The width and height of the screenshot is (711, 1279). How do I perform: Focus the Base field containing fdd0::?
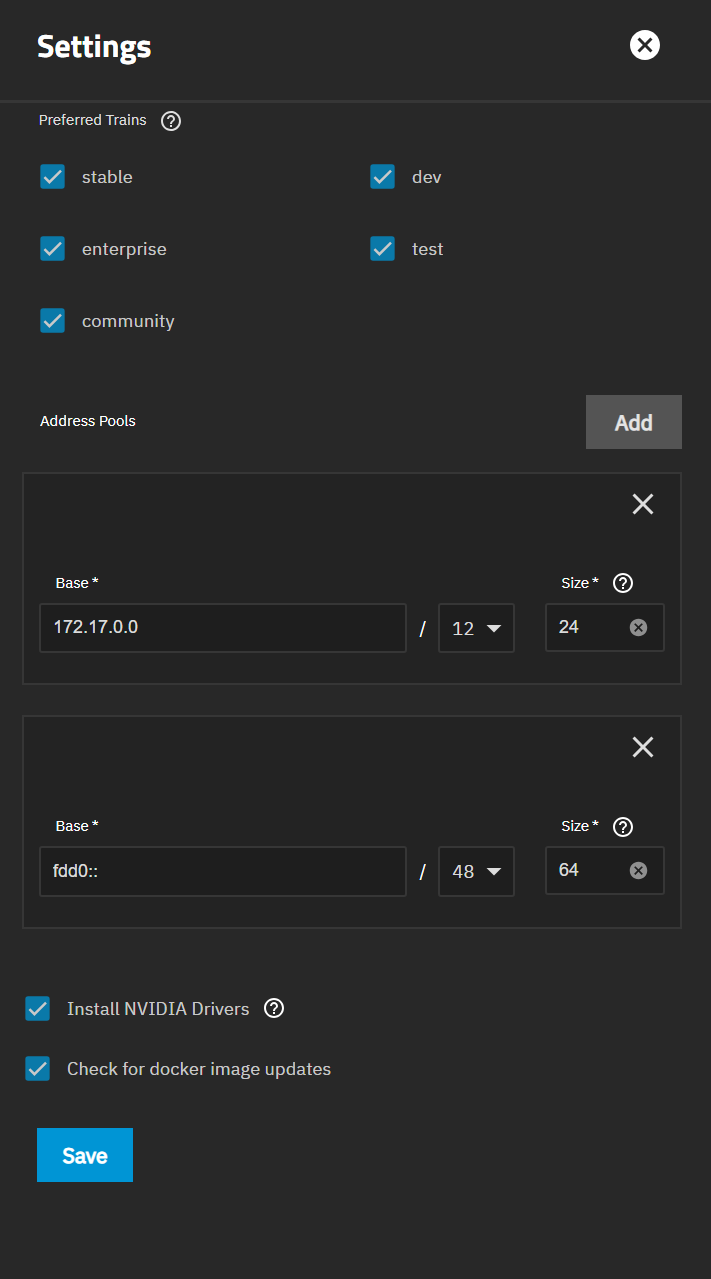pyautogui.click(x=223, y=871)
